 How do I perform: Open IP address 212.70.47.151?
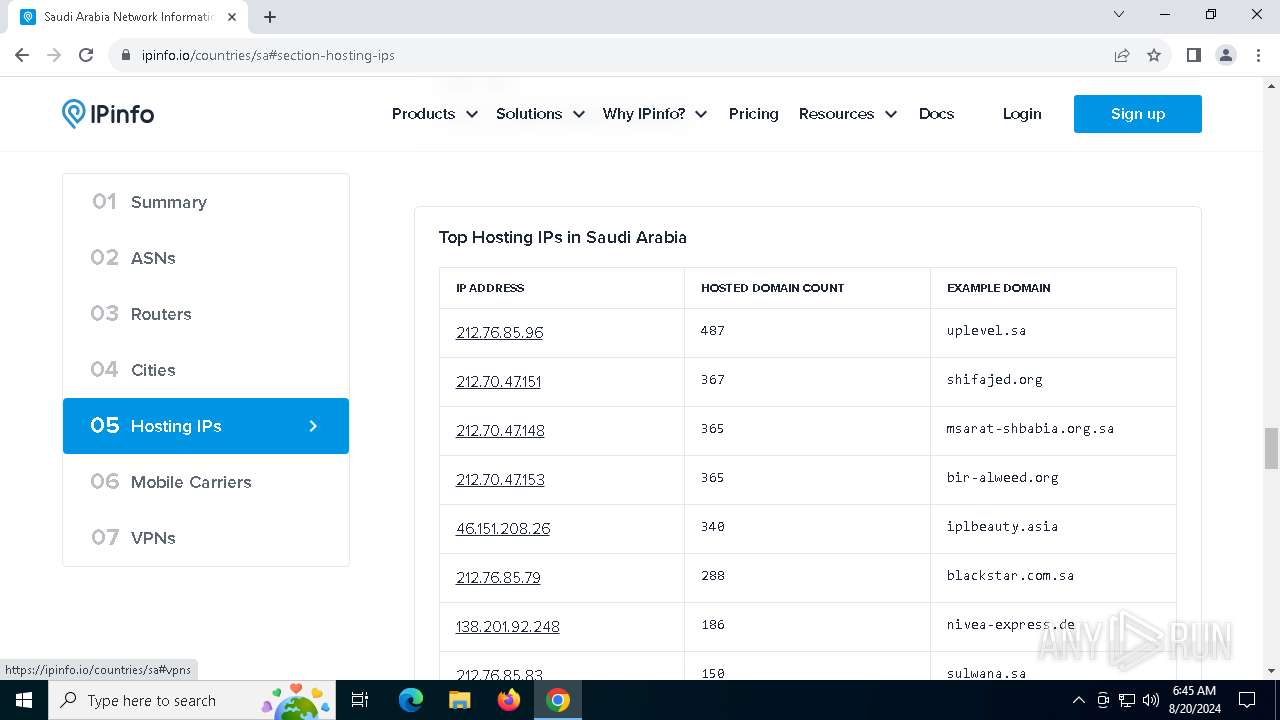[498, 381]
